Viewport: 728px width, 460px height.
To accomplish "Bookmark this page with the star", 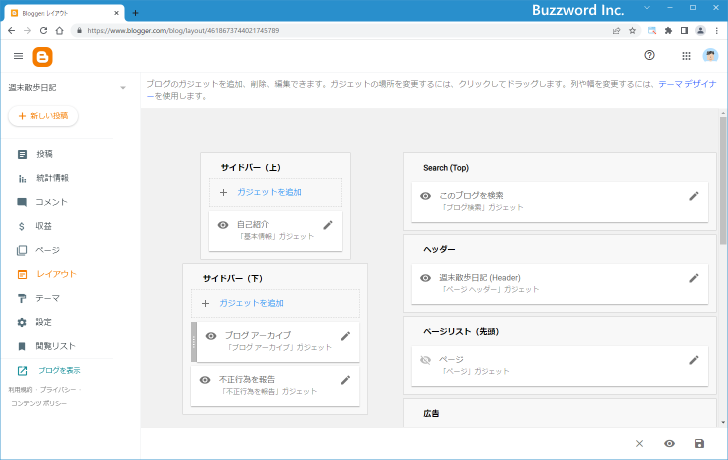I will [632, 31].
